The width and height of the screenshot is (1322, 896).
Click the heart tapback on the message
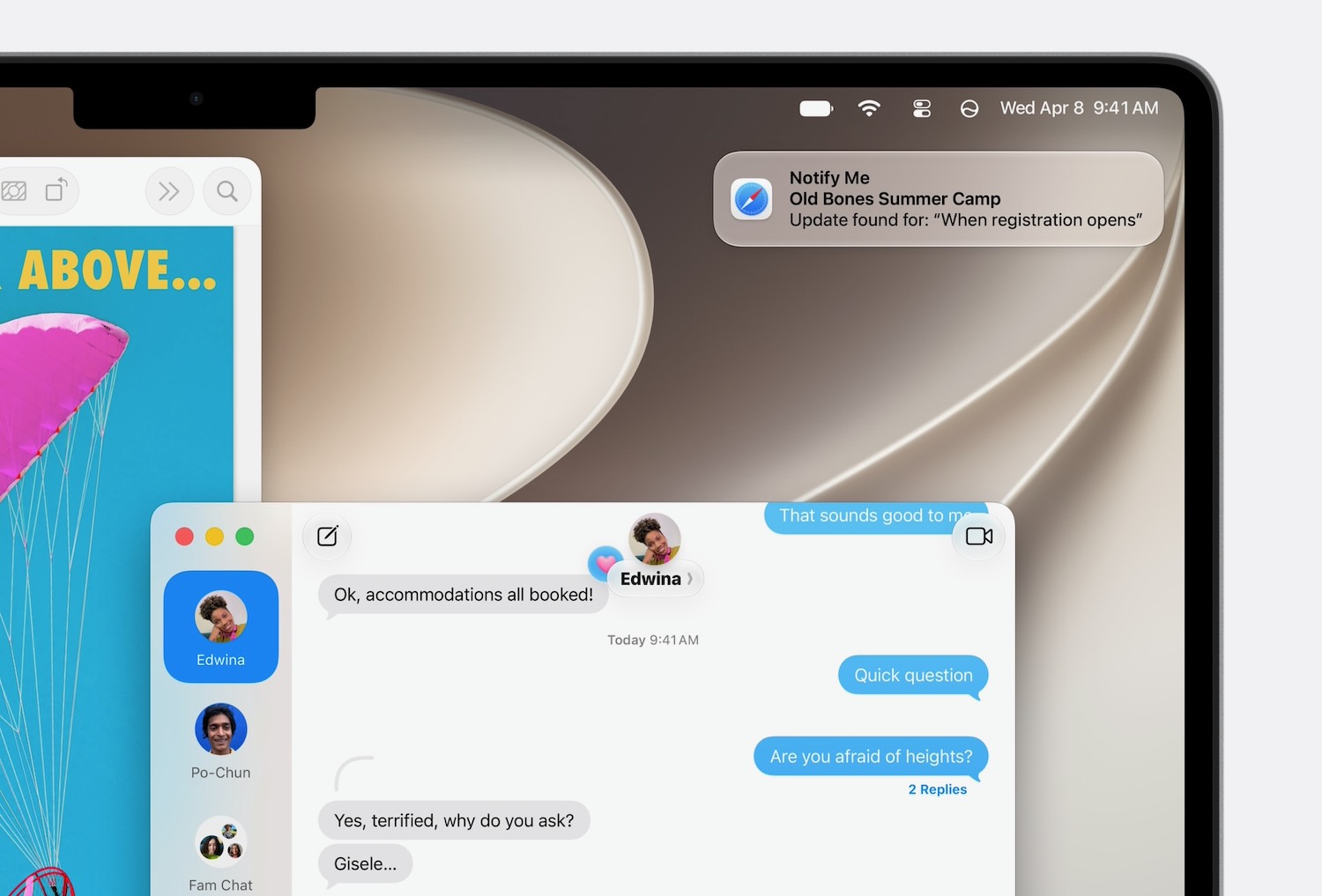pos(605,563)
